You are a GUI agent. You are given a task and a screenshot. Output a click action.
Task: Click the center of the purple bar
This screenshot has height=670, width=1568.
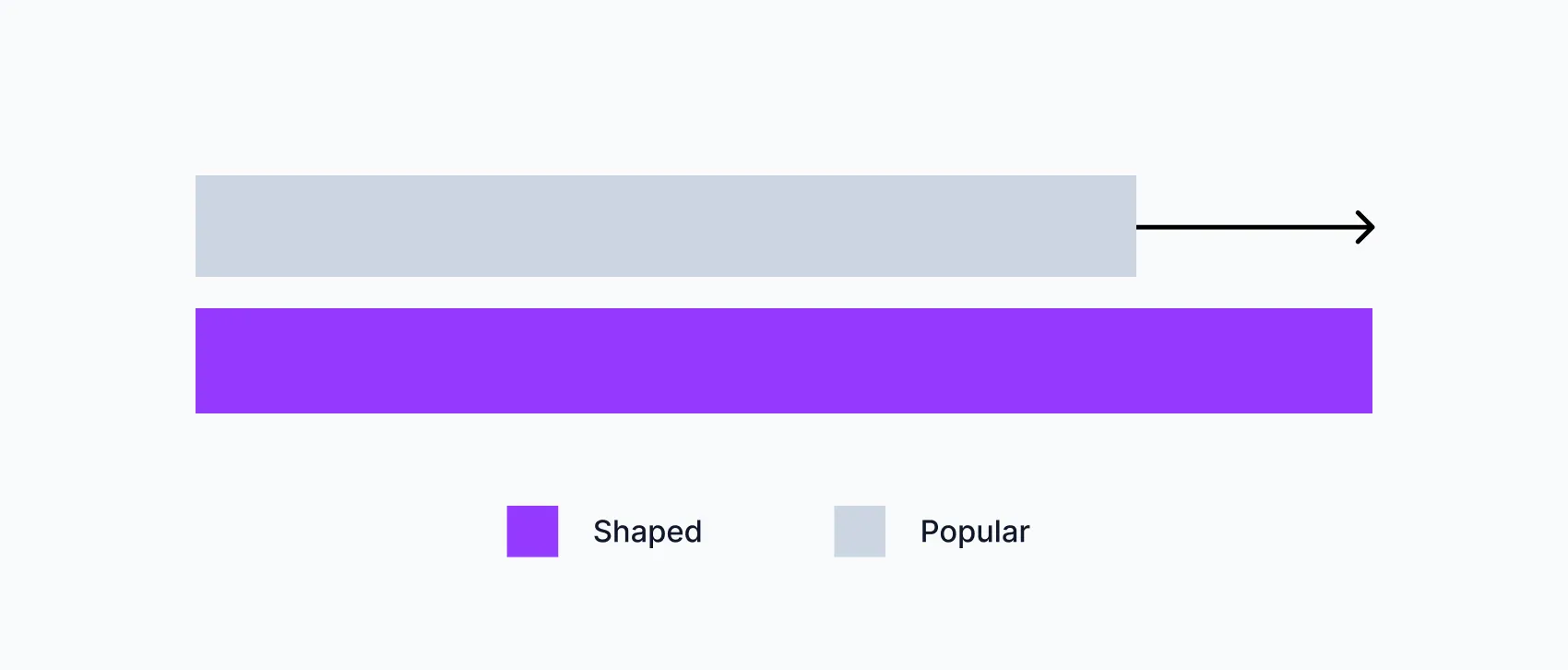tap(784, 361)
